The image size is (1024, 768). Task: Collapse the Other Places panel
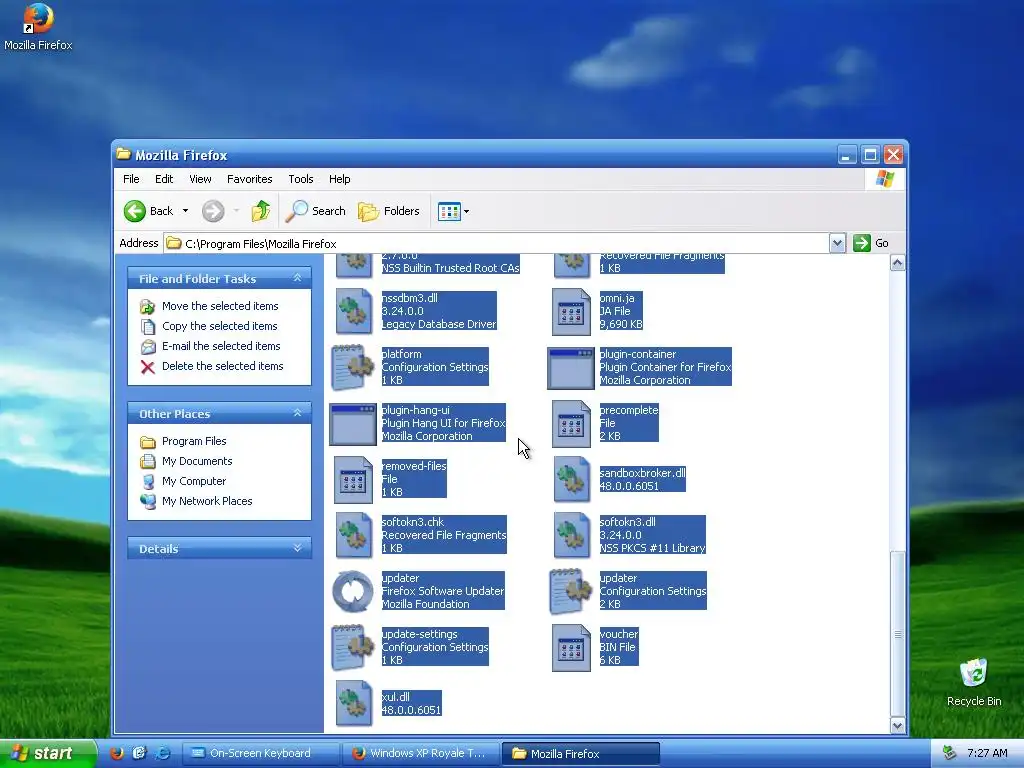tap(298, 413)
